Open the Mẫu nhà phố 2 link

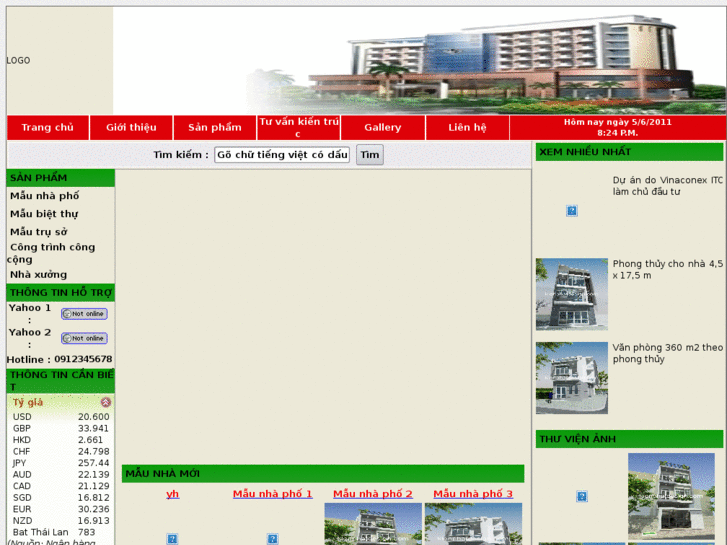[x=373, y=494]
